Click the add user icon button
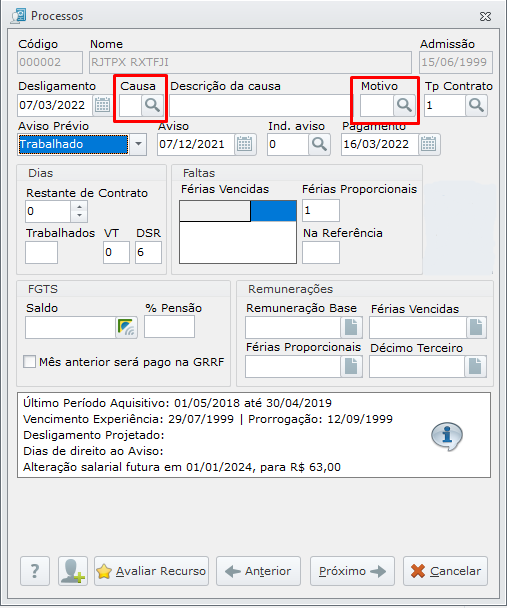Image resolution: width=507 pixels, height=608 pixels. point(73,571)
